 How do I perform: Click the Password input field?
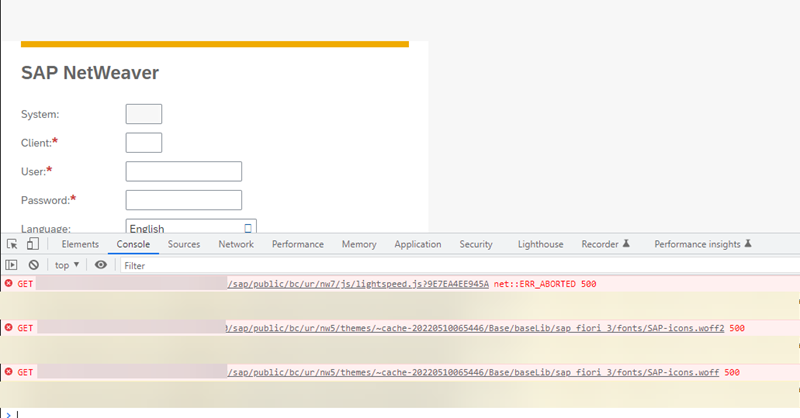pyautogui.click(x=184, y=200)
